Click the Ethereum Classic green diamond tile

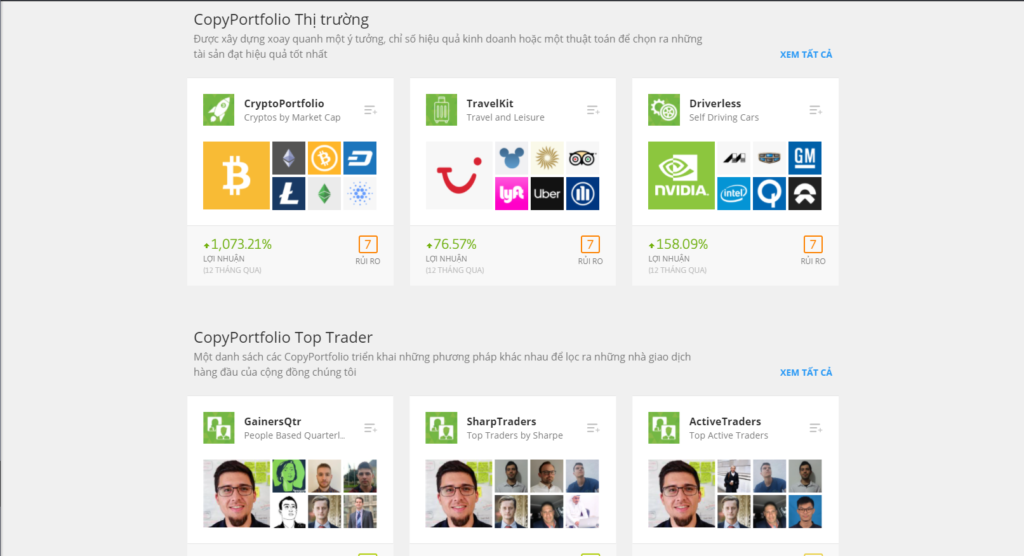(324, 193)
